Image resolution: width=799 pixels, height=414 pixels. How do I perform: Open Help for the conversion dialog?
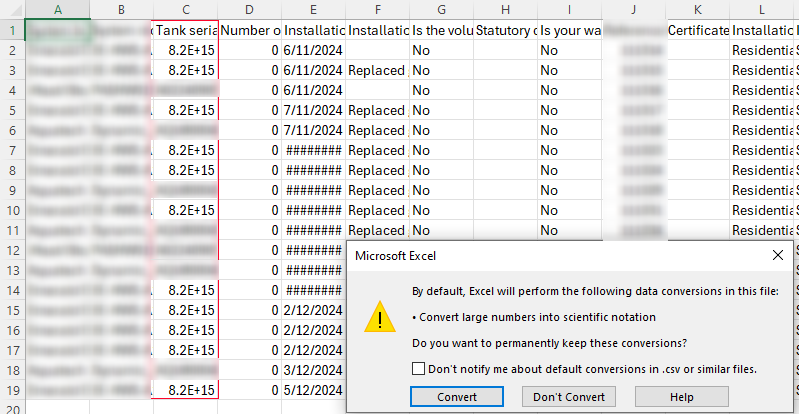[681, 397]
